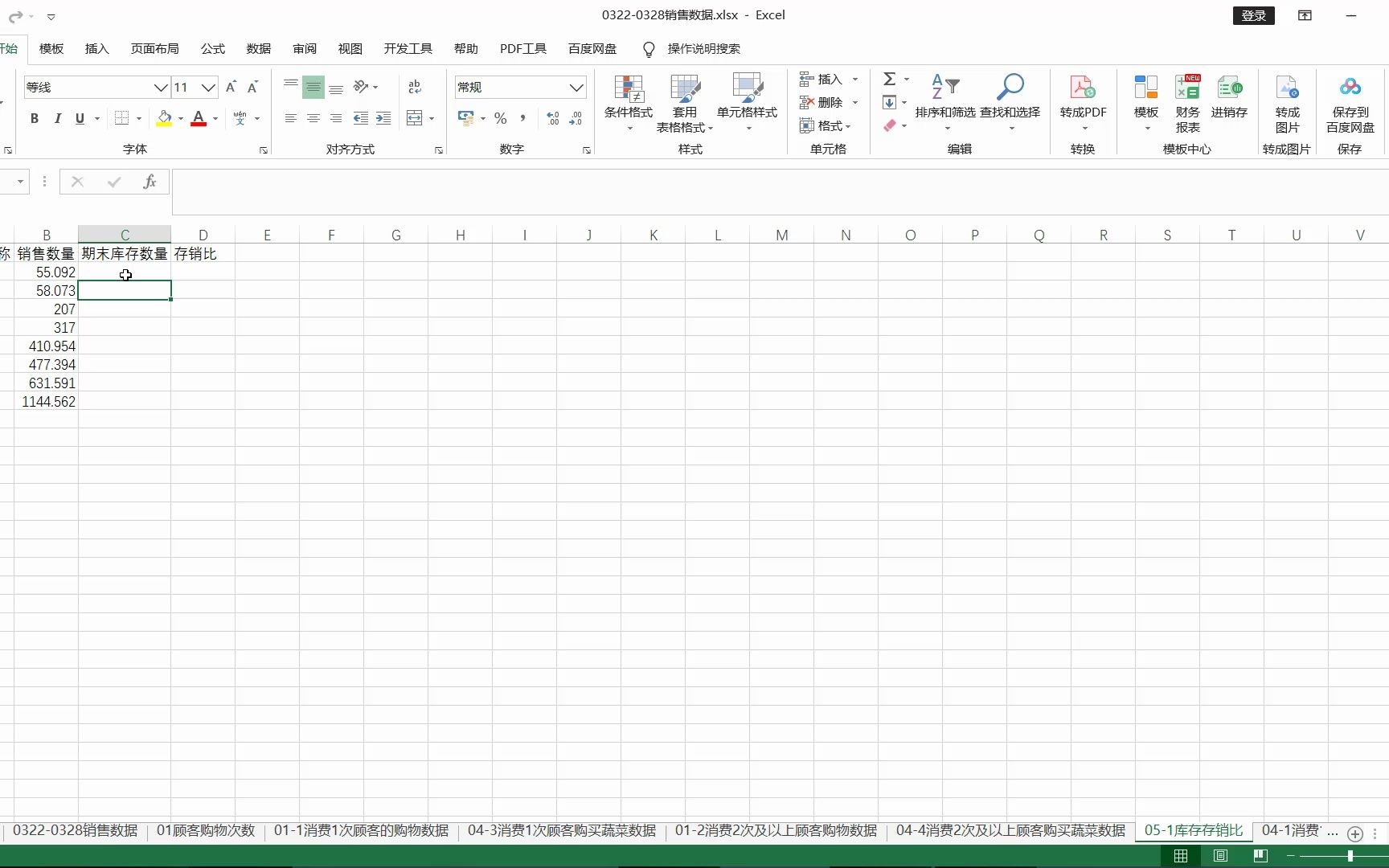Click Convert to Picture (转成图片)
The image size is (1389, 868).
click(1288, 103)
